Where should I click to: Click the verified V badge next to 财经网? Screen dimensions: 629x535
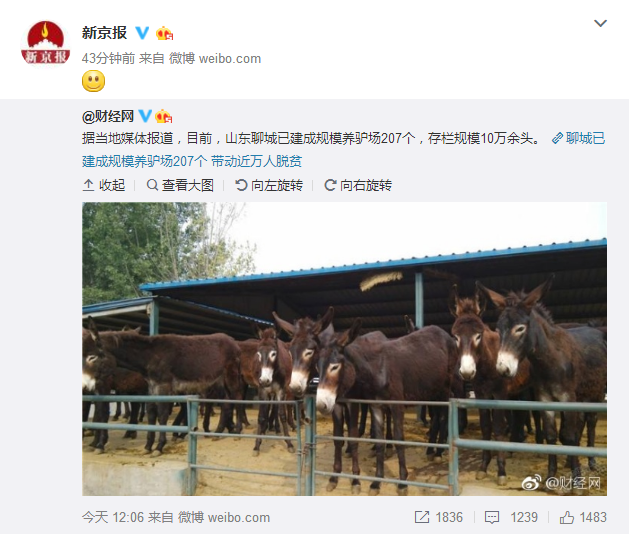tap(145, 116)
